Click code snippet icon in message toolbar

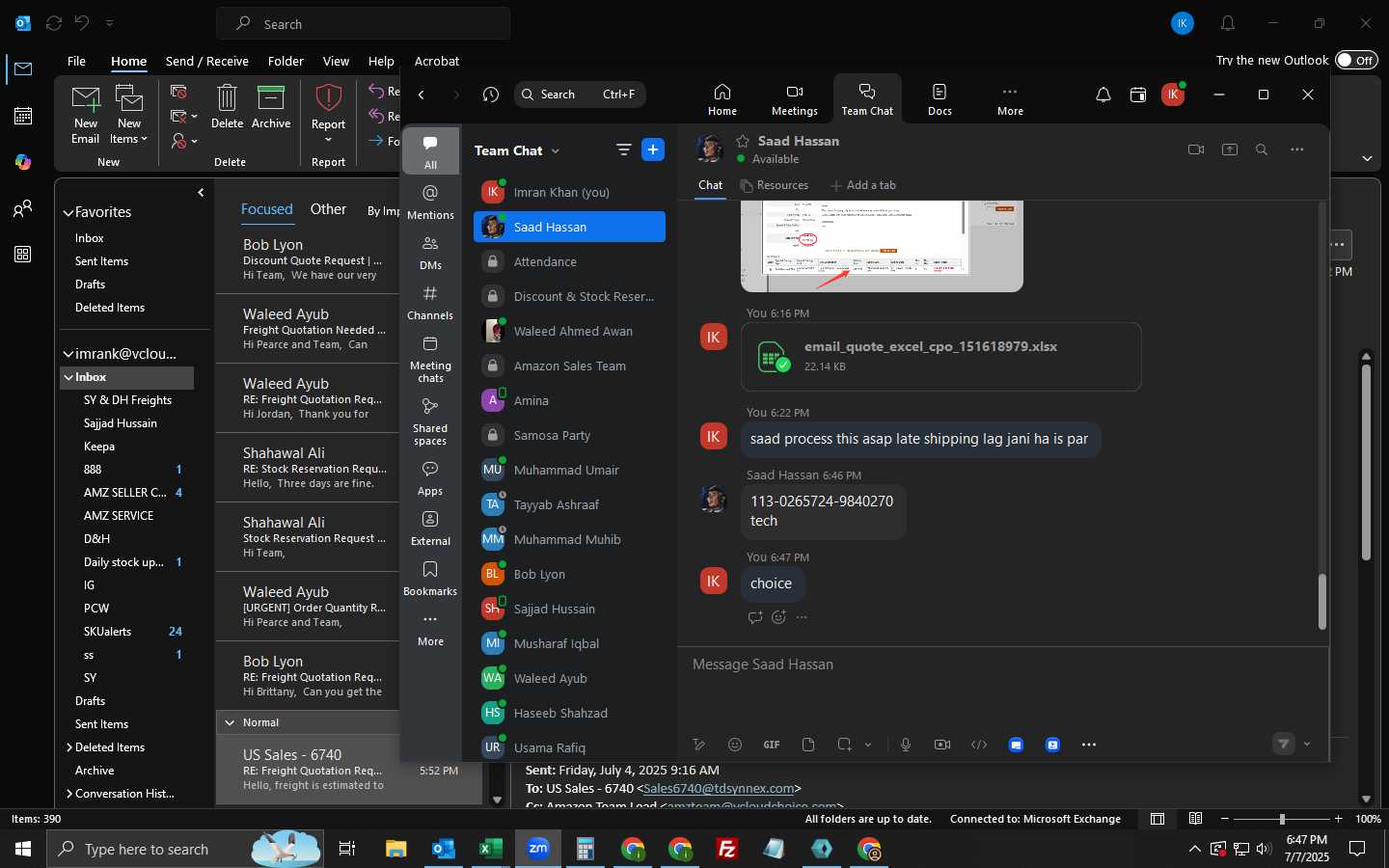pos(979,745)
